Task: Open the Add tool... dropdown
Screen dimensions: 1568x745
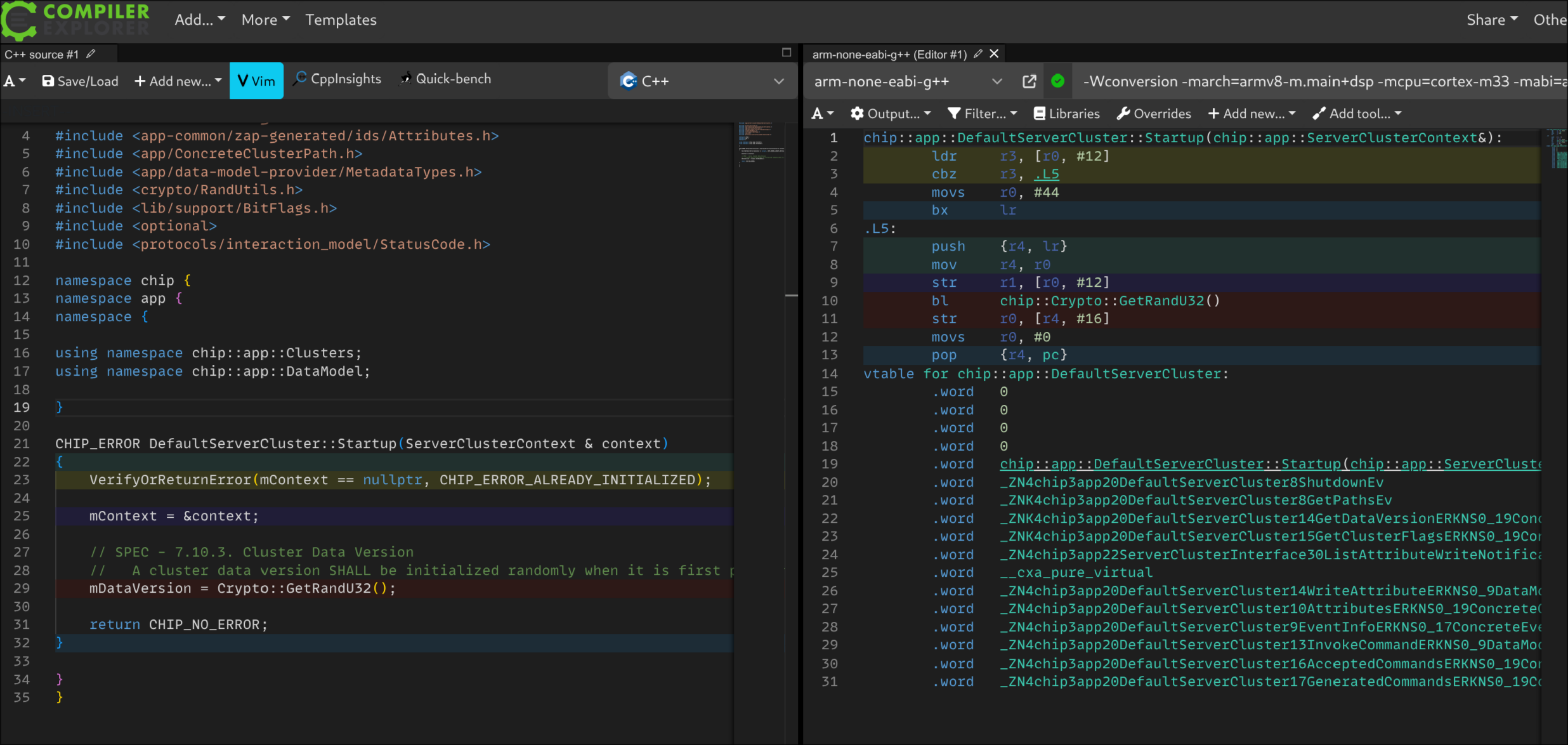Action: pos(1357,114)
